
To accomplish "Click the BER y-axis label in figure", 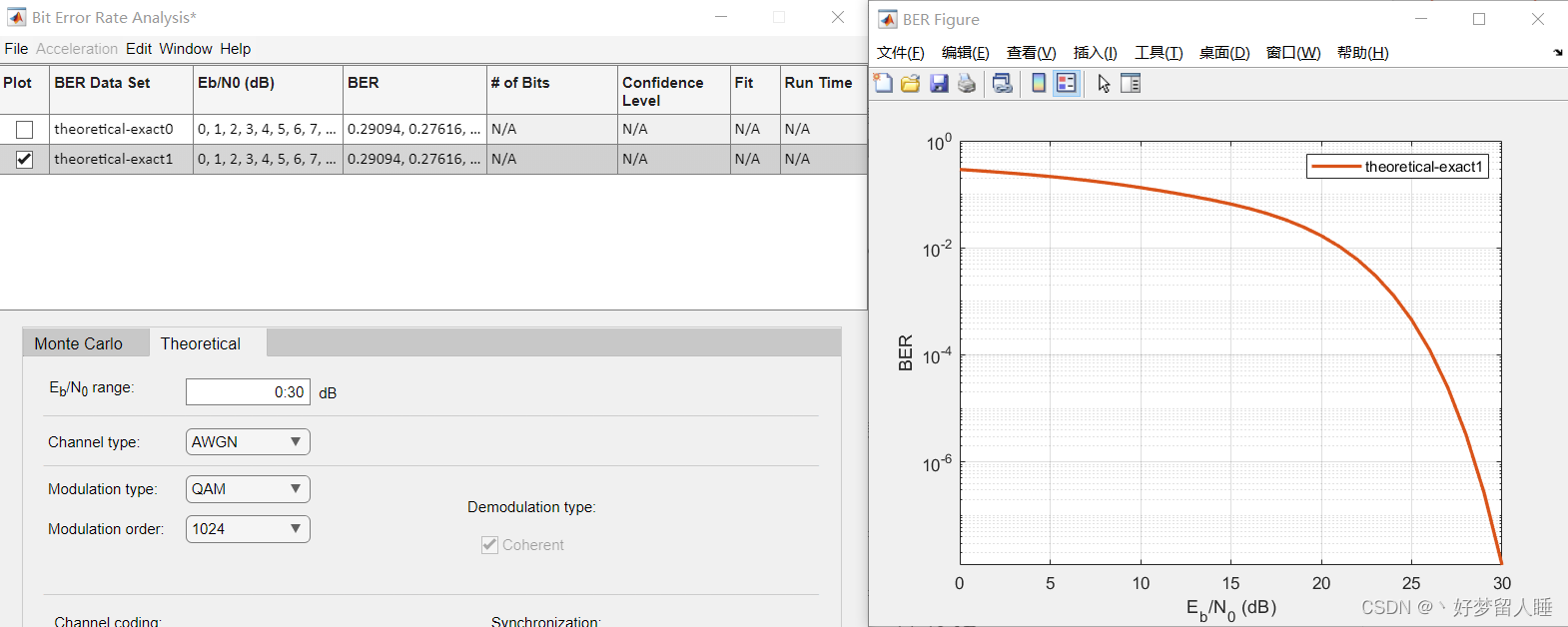I will (906, 353).
